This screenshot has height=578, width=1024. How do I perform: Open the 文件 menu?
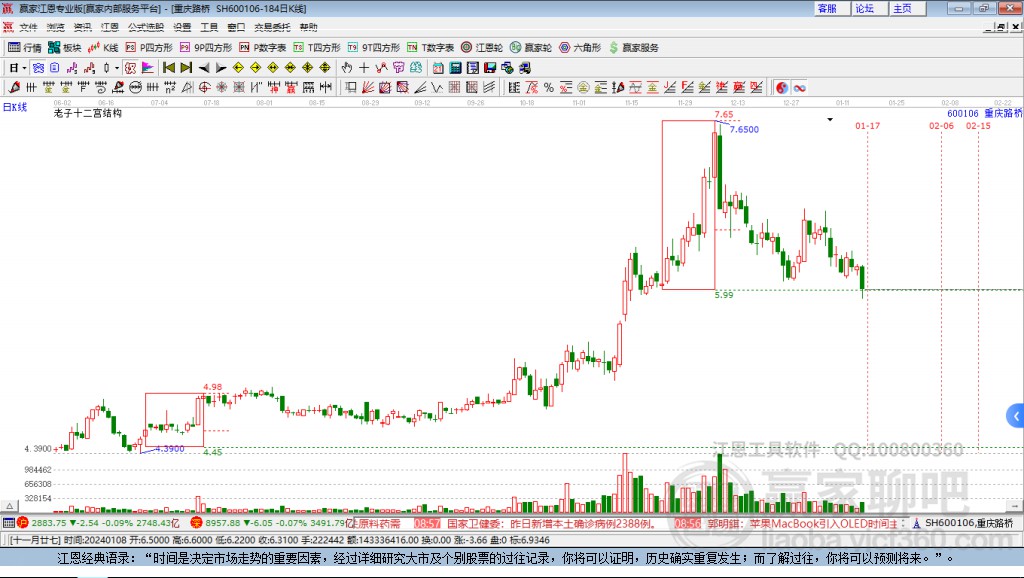tap(28, 27)
